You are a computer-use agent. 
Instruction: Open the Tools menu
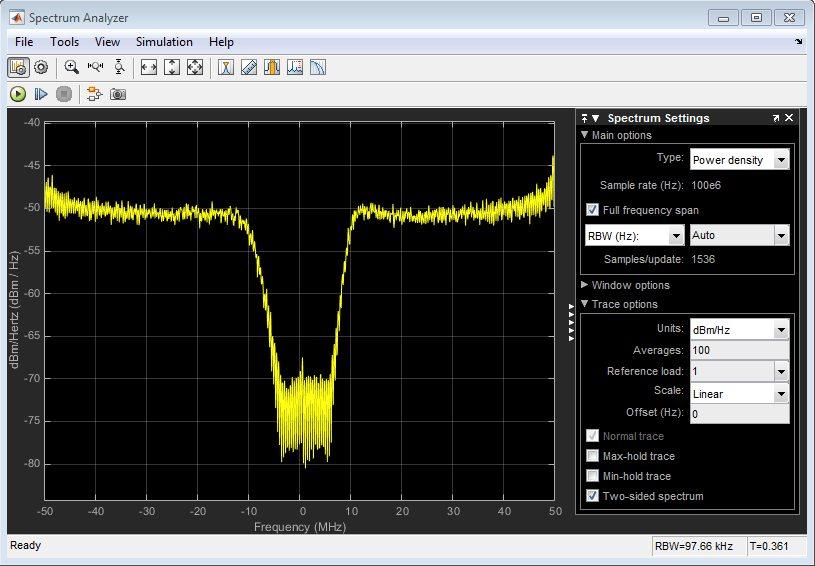pyautogui.click(x=64, y=42)
